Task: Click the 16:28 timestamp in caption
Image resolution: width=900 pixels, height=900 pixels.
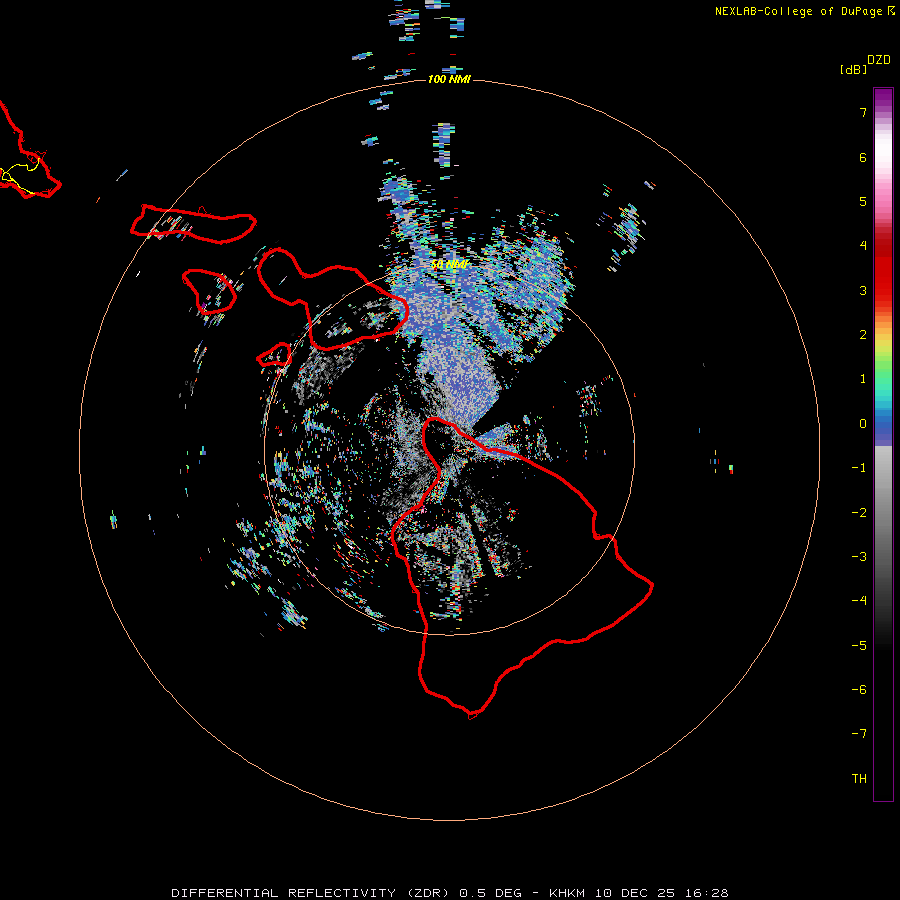Action: click(x=707, y=893)
